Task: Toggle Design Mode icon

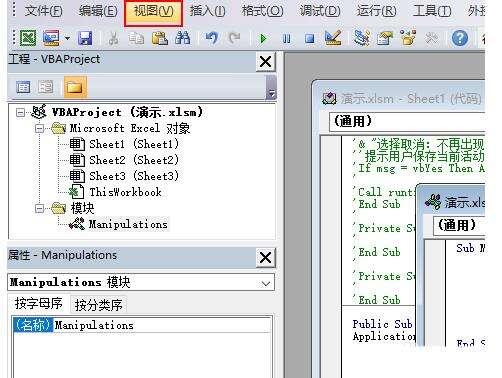Action: point(333,38)
